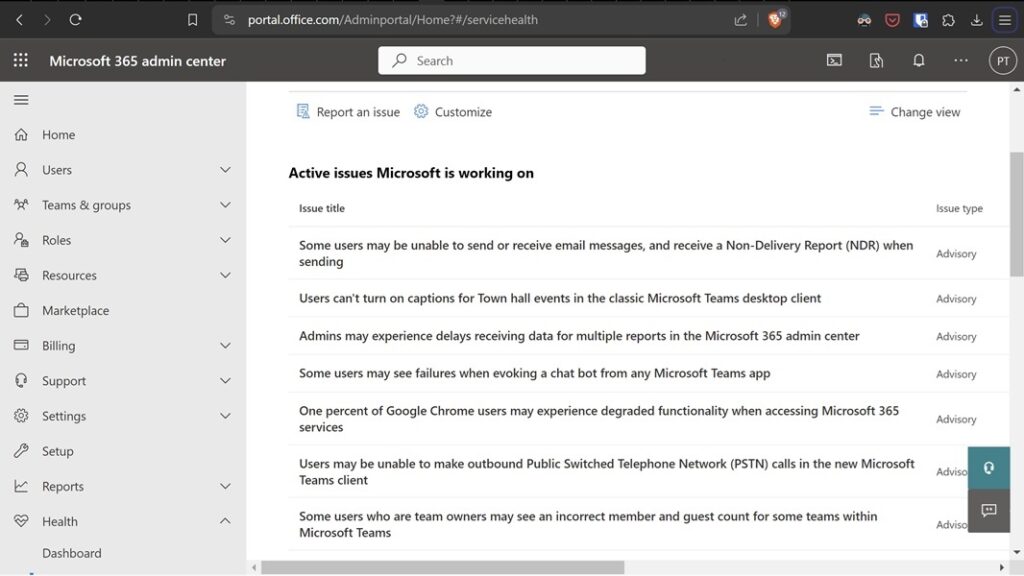Expand the Billing section

[225, 345]
